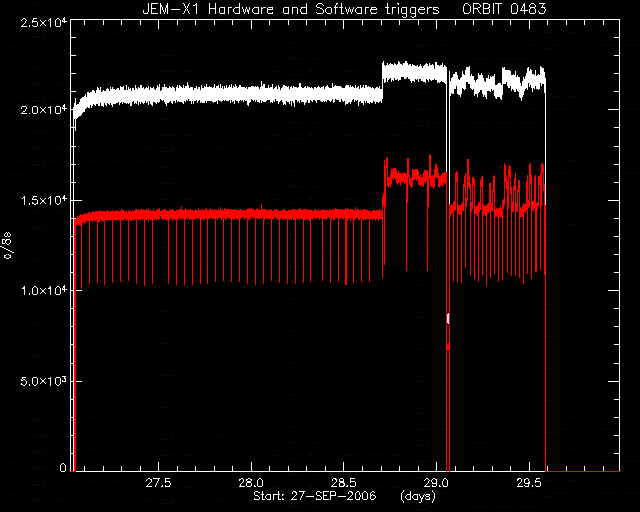Click the '(days)' unit label below the axis
640x512 pixels.
click(418, 496)
